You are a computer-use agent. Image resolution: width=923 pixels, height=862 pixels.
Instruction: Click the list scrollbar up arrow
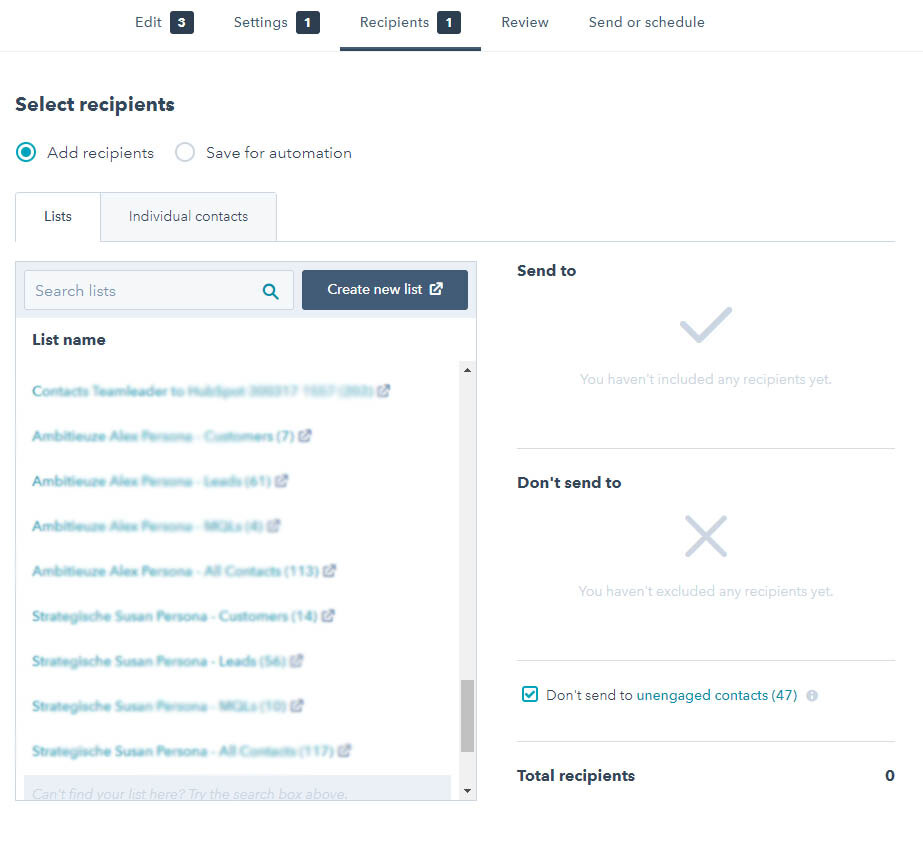click(467, 370)
